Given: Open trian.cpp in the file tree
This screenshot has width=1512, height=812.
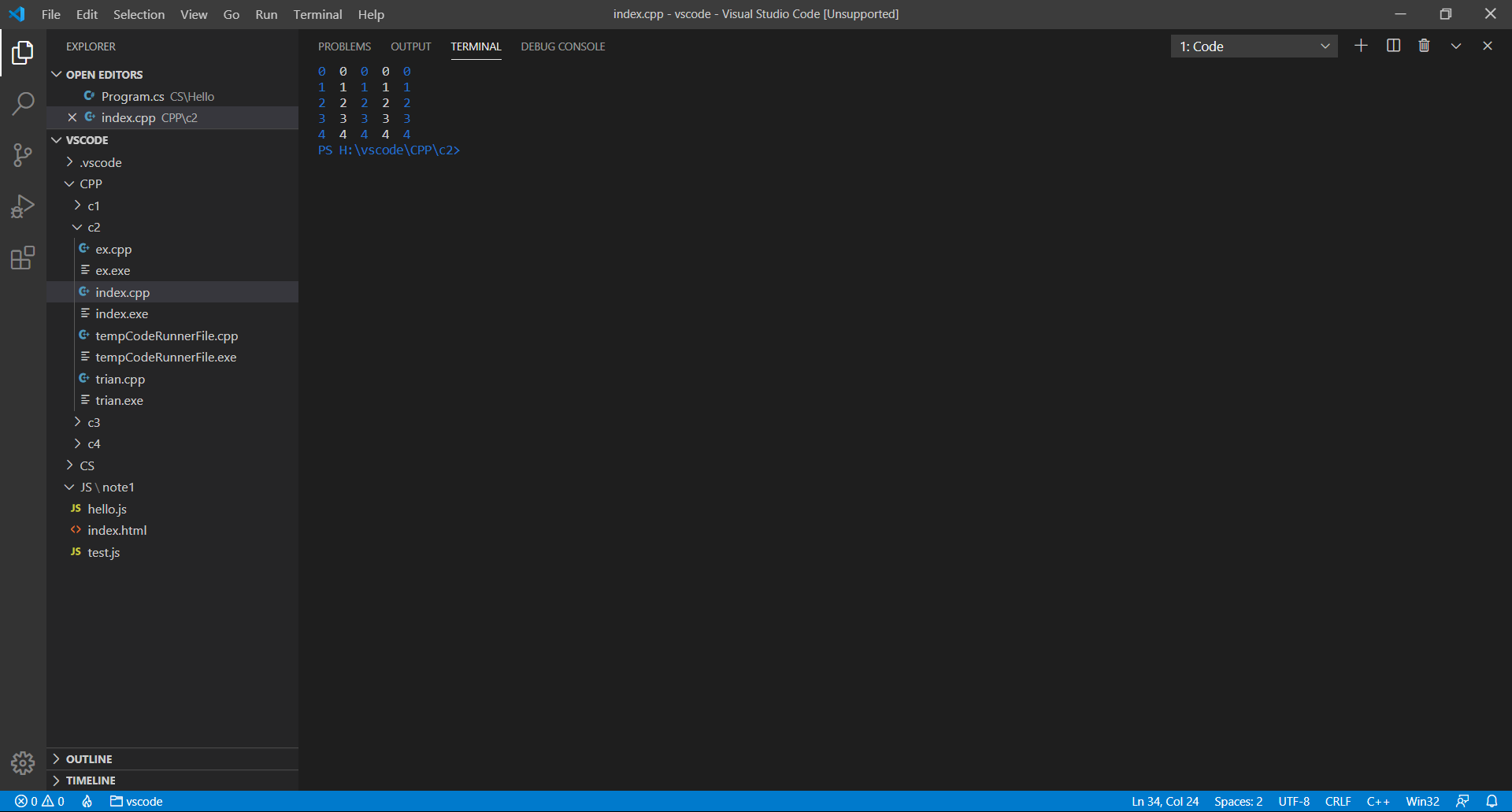Looking at the screenshot, I should pos(120,379).
